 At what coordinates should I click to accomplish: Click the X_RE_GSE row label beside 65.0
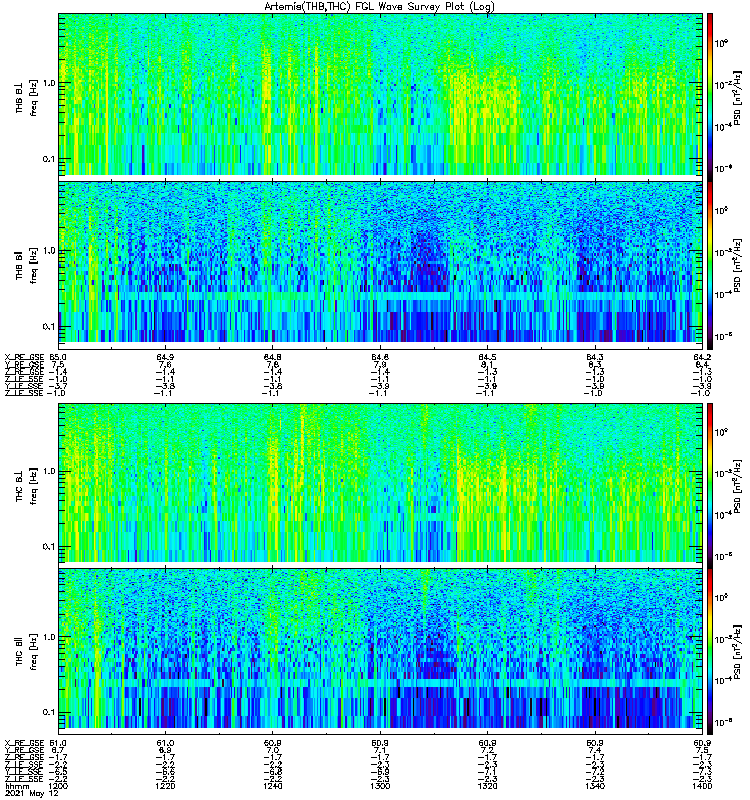pos(24,357)
